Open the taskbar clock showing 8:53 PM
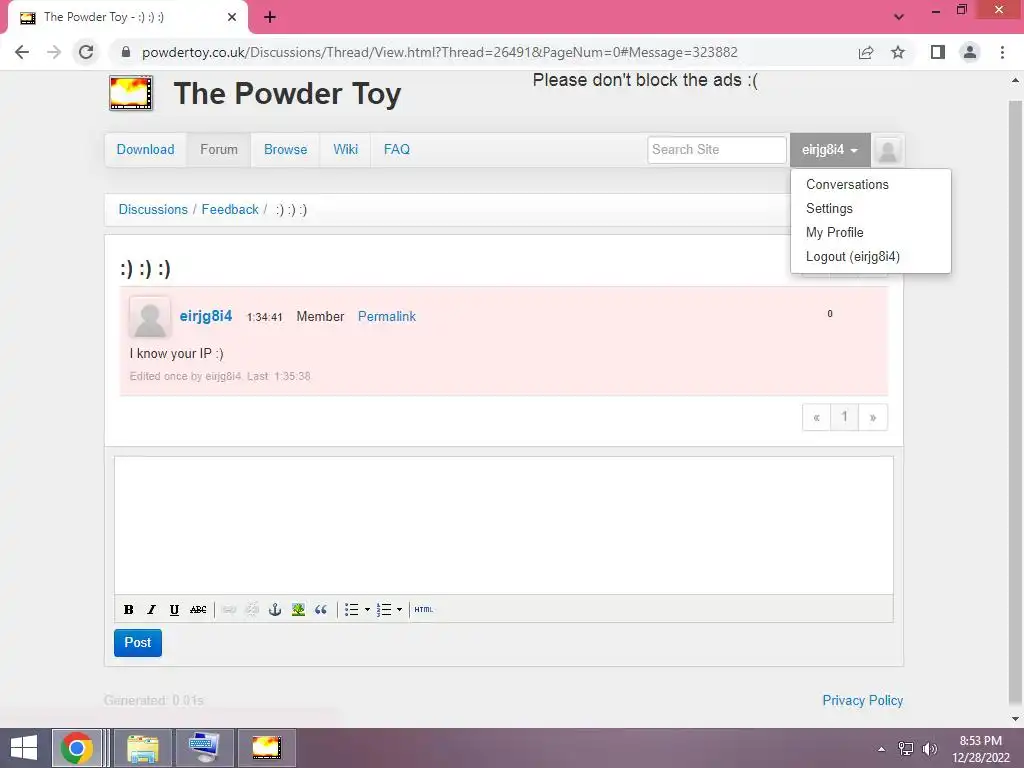 980,749
